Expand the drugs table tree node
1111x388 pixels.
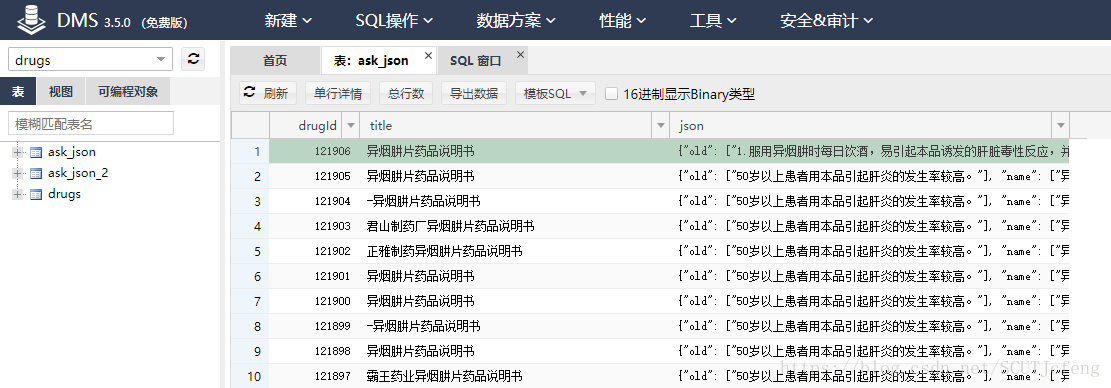click(x=18, y=194)
